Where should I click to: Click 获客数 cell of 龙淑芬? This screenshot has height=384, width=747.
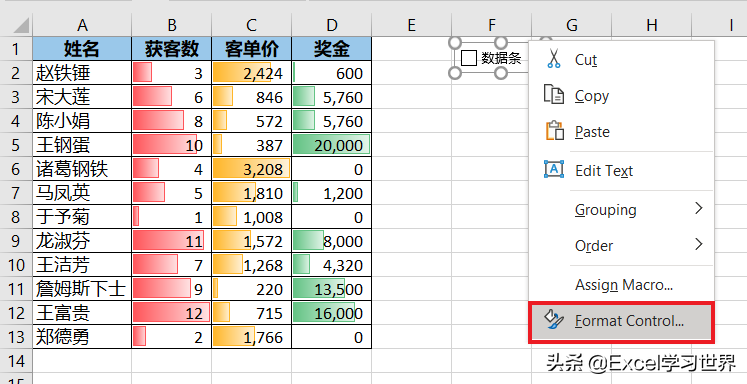[x=172, y=241]
